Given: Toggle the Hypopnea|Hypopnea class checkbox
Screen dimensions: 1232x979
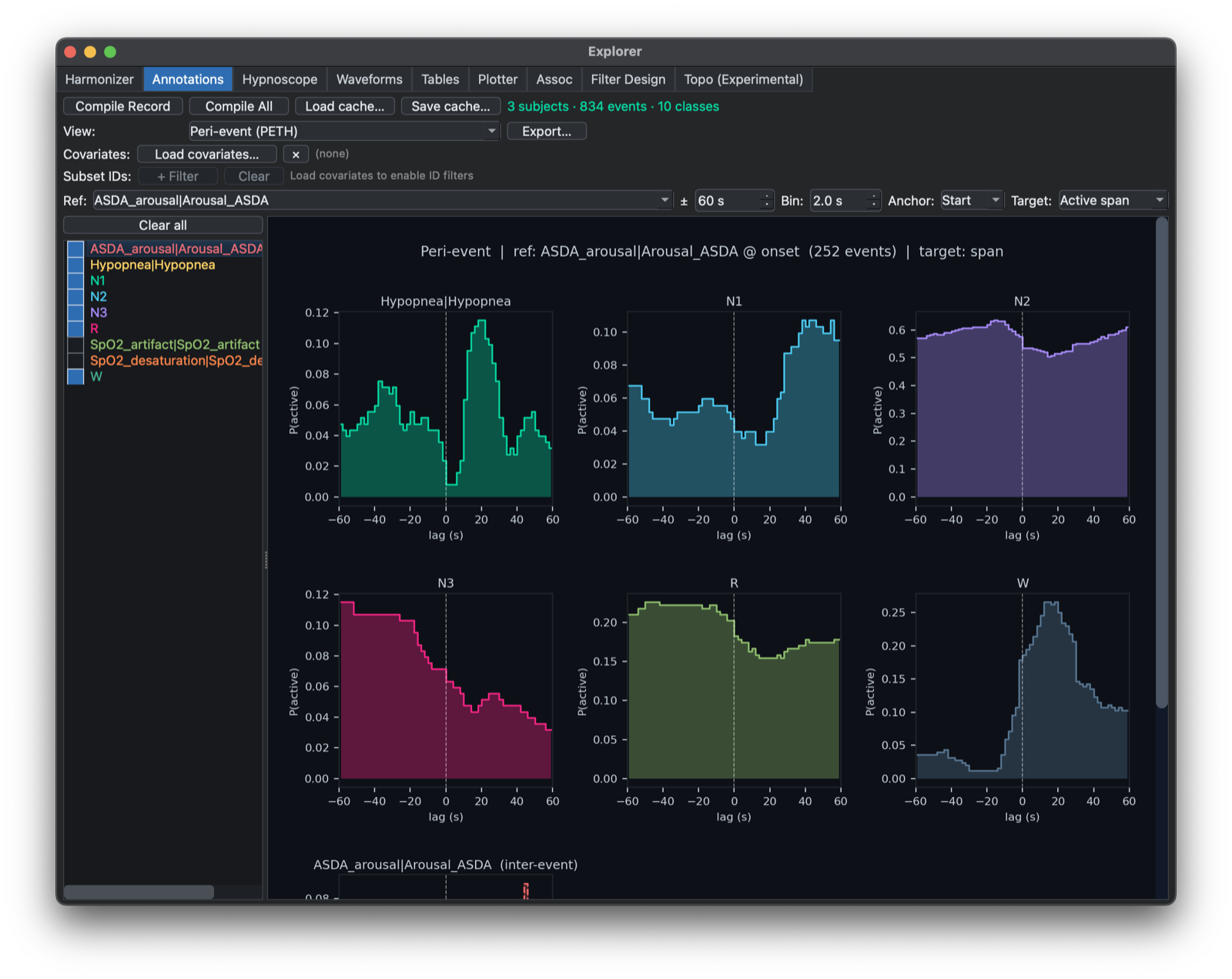Looking at the screenshot, I should pyautogui.click(x=75, y=265).
